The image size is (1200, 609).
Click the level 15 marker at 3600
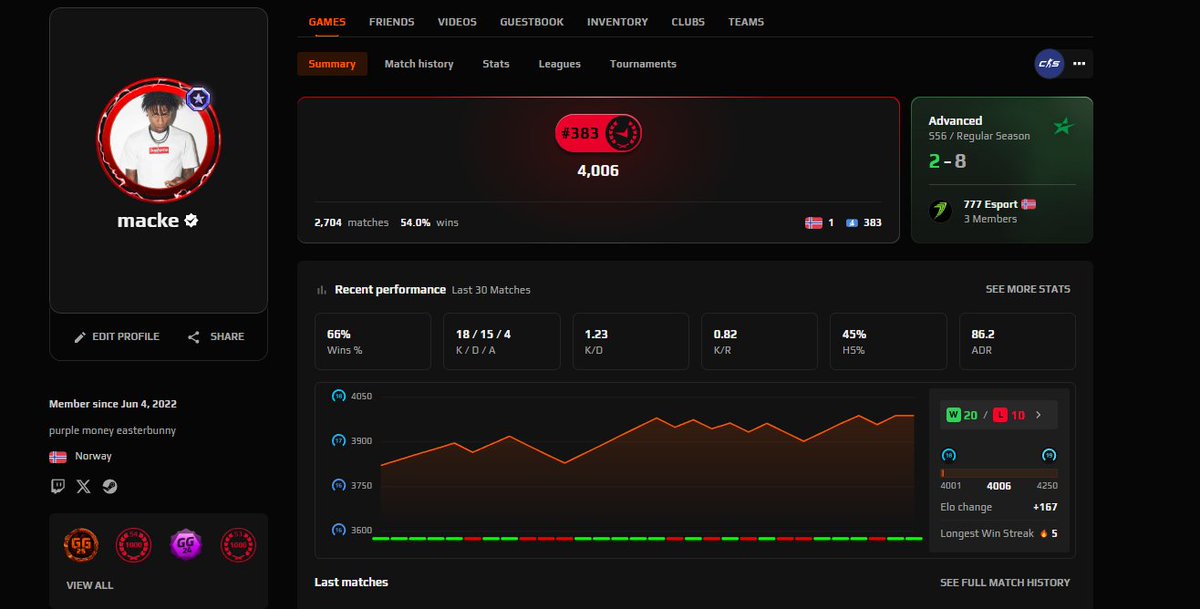pyautogui.click(x=338, y=530)
